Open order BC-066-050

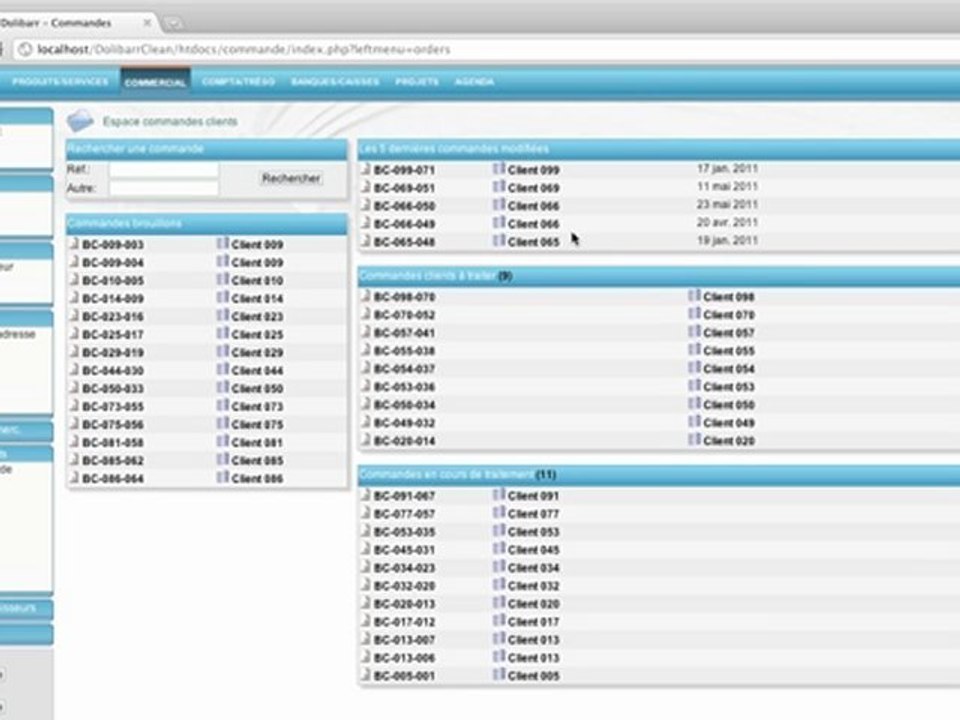click(404, 206)
